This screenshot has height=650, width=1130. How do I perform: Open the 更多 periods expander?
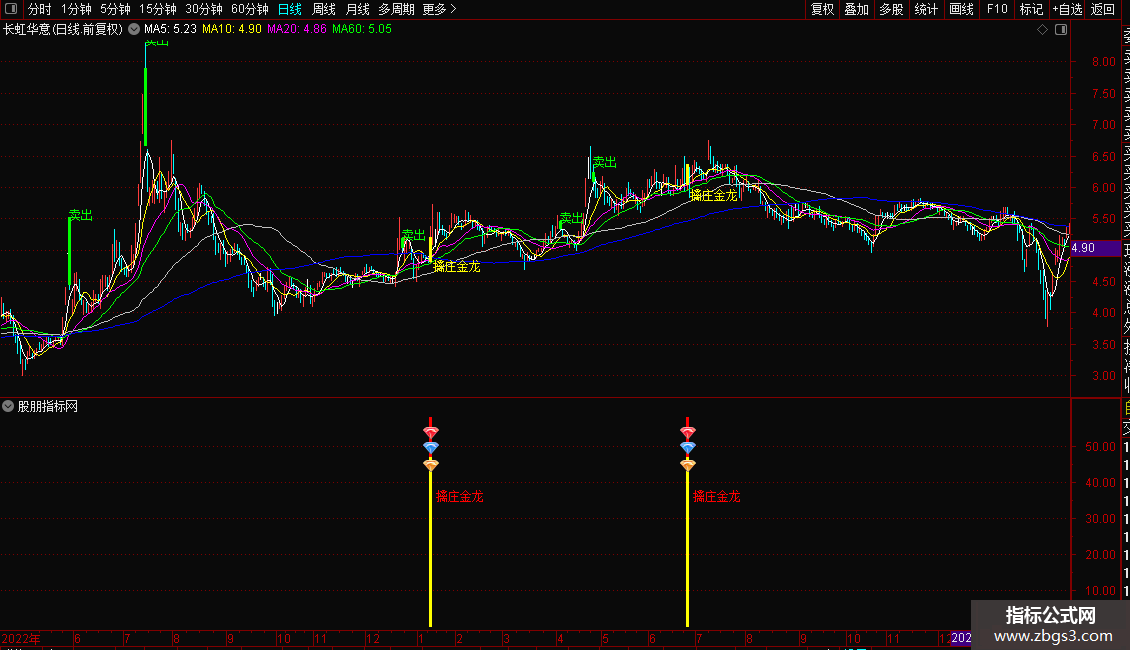point(440,9)
